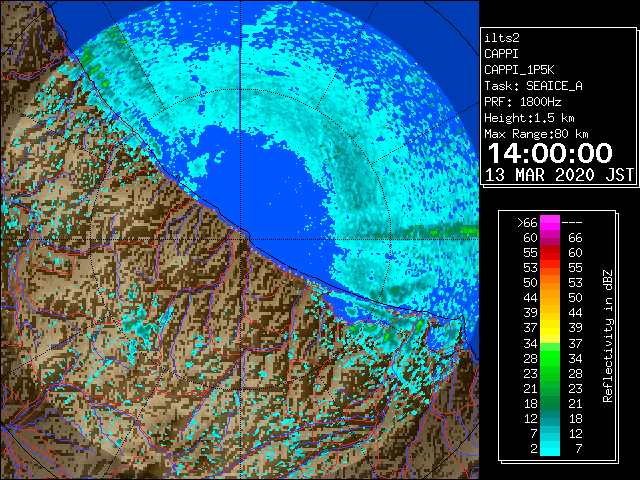Click the '>66' legend label
This screenshot has height=480, width=640.
click(527, 222)
